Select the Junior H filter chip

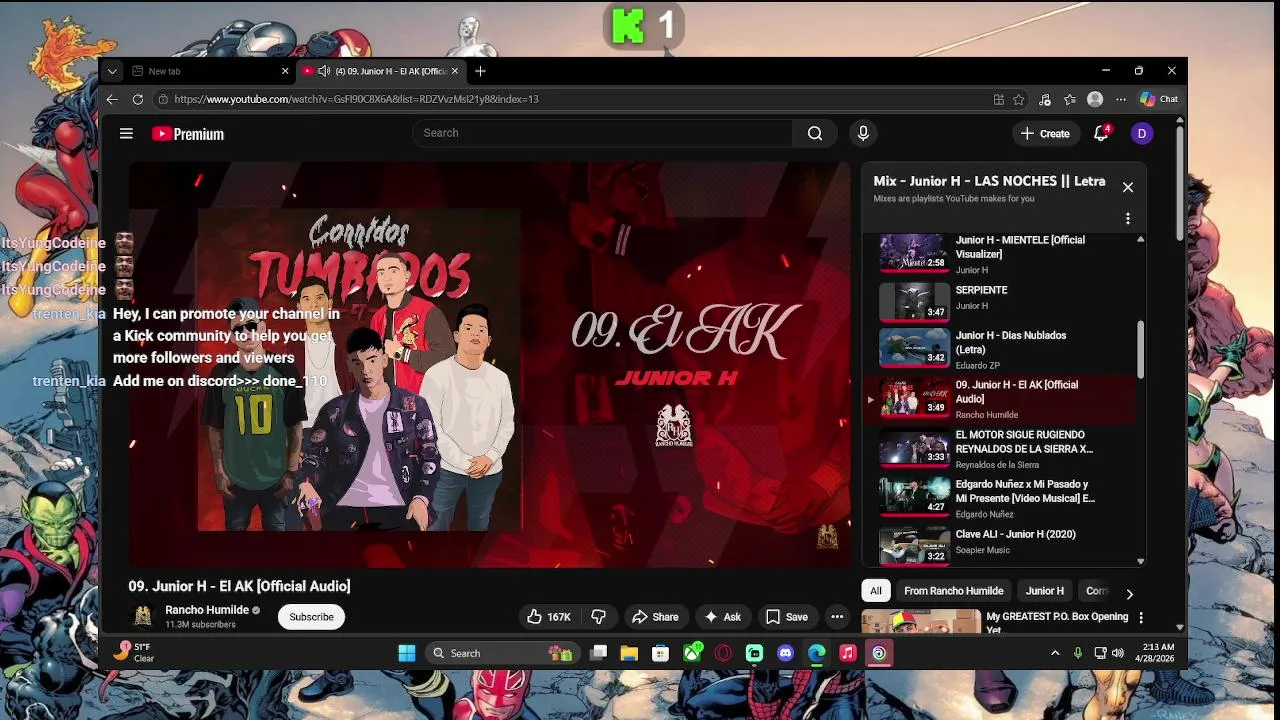tap(1045, 591)
